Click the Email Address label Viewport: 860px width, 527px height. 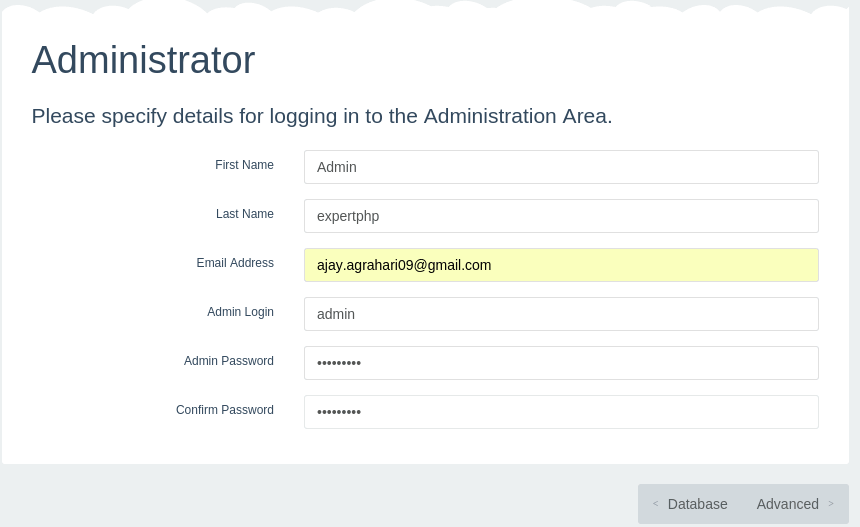click(235, 263)
